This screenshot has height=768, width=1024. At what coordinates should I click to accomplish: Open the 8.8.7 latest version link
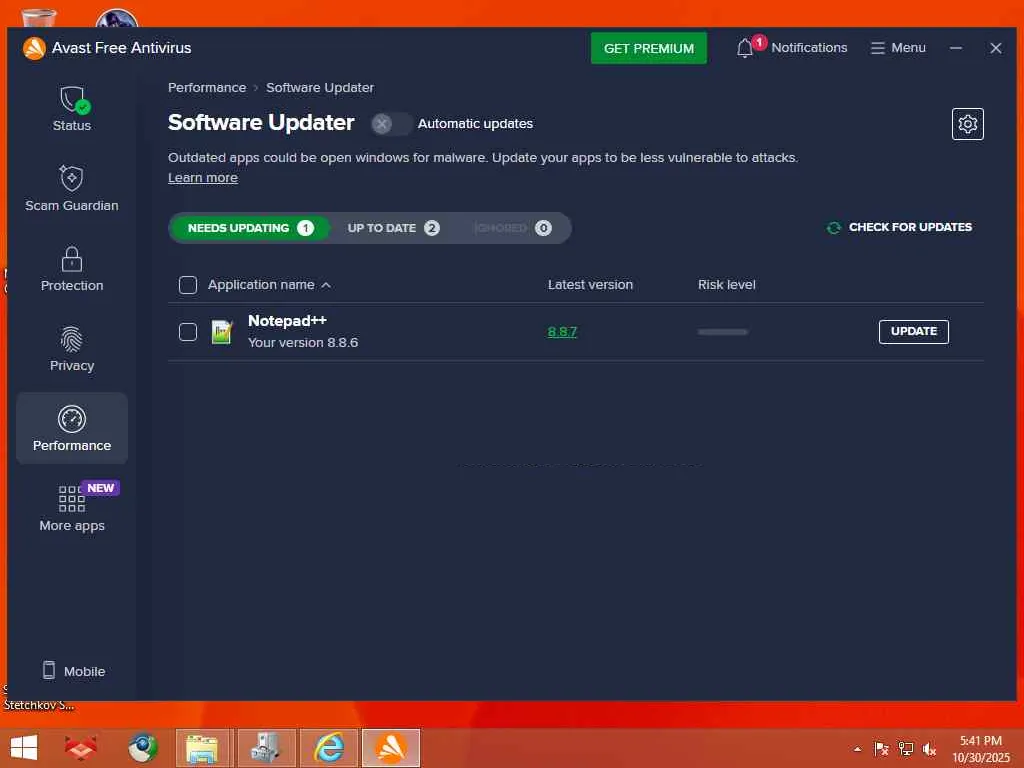point(562,332)
